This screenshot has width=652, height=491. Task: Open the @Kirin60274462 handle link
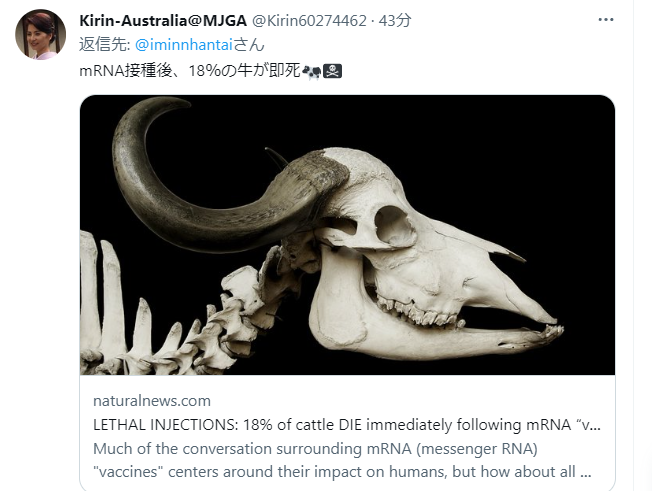(310, 20)
